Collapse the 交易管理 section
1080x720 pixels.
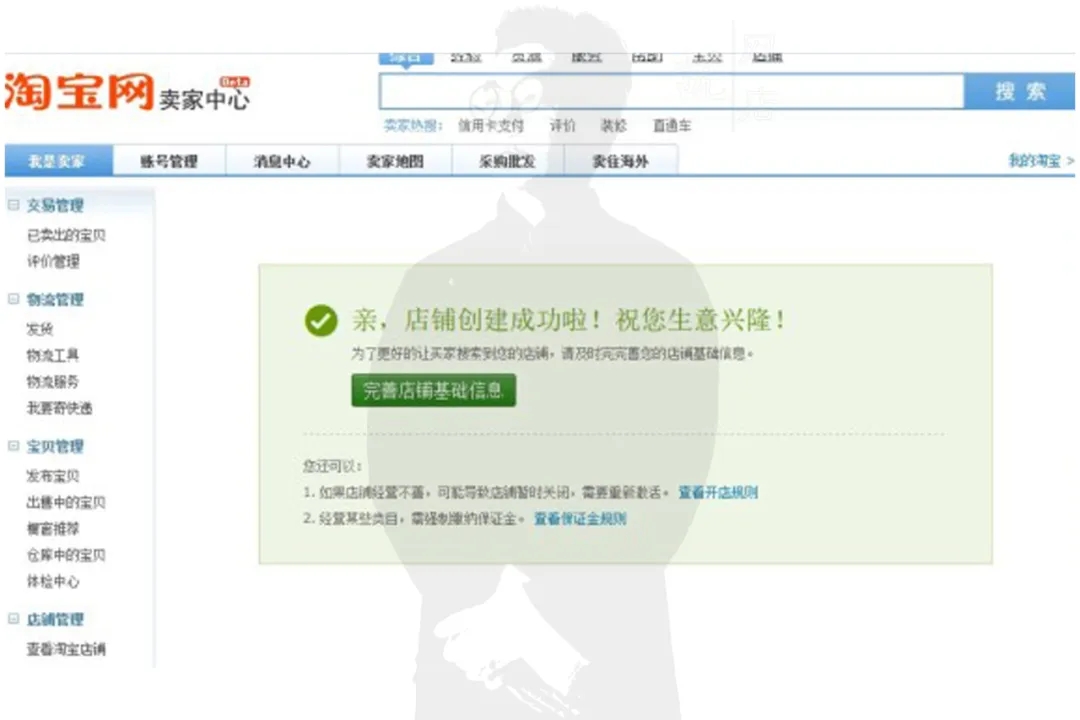pos(12,205)
